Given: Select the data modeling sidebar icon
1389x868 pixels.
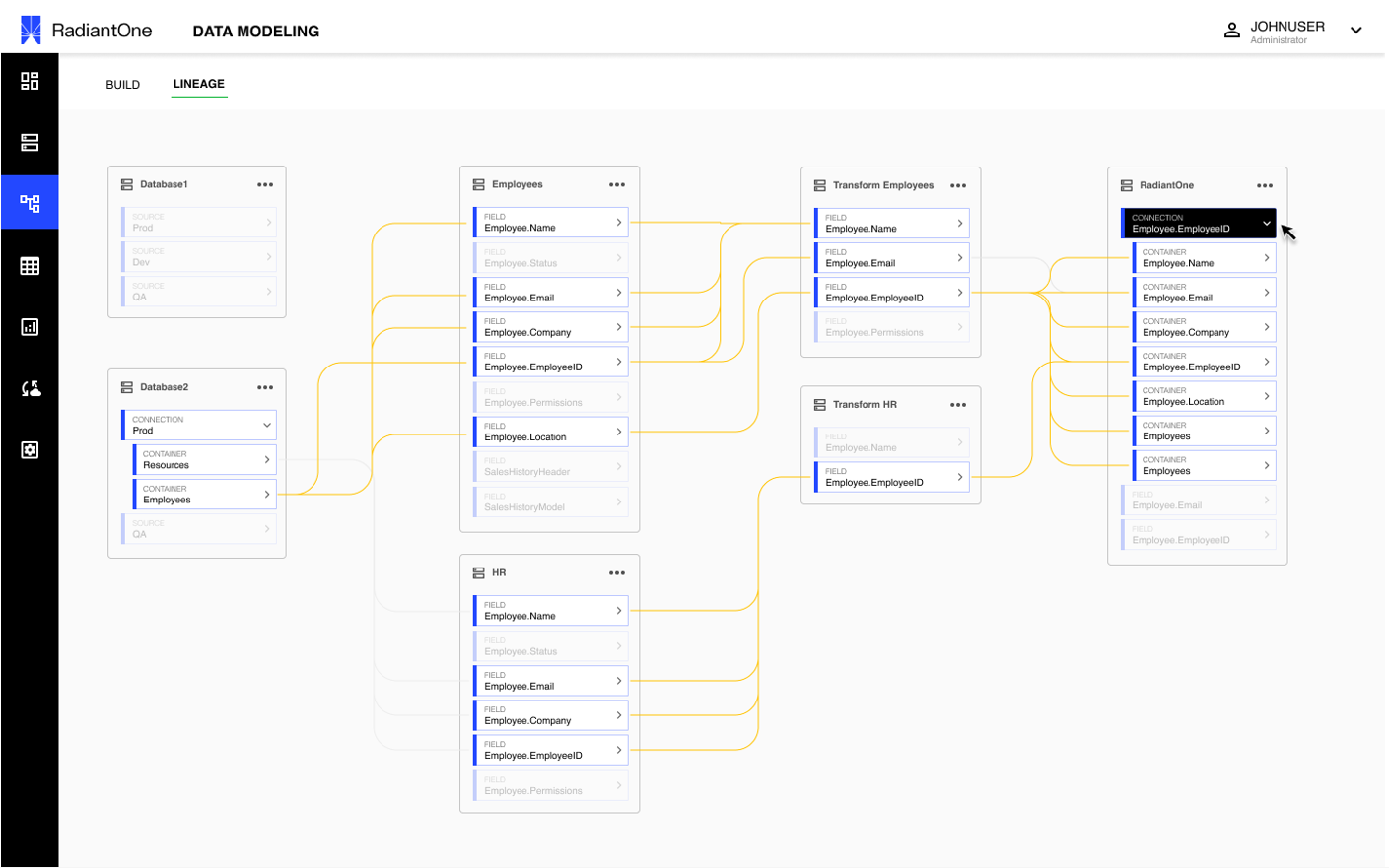Looking at the screenshot, I should tap(30, 203).
